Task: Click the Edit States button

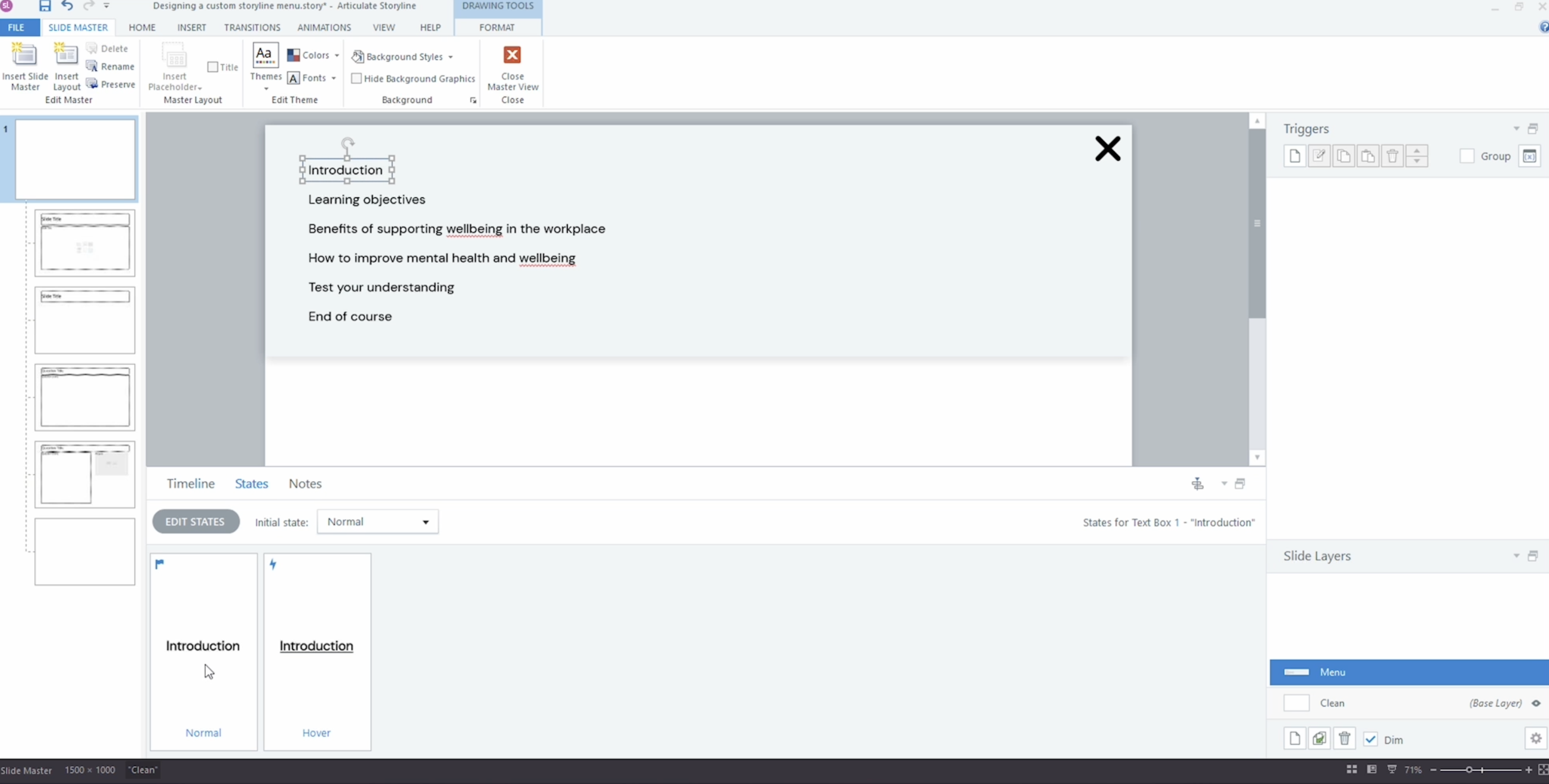Action: point(195,521)
